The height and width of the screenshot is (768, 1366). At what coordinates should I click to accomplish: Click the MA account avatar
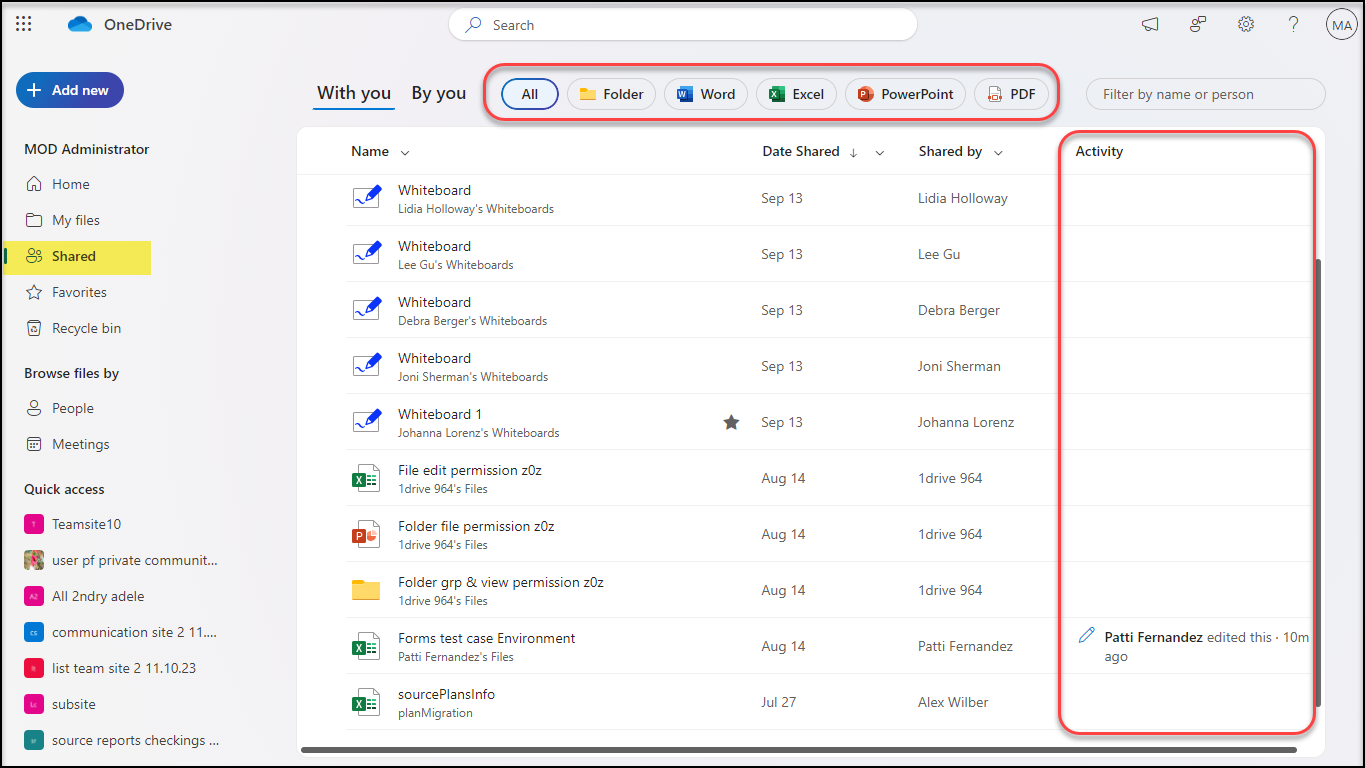(1340, 26)
